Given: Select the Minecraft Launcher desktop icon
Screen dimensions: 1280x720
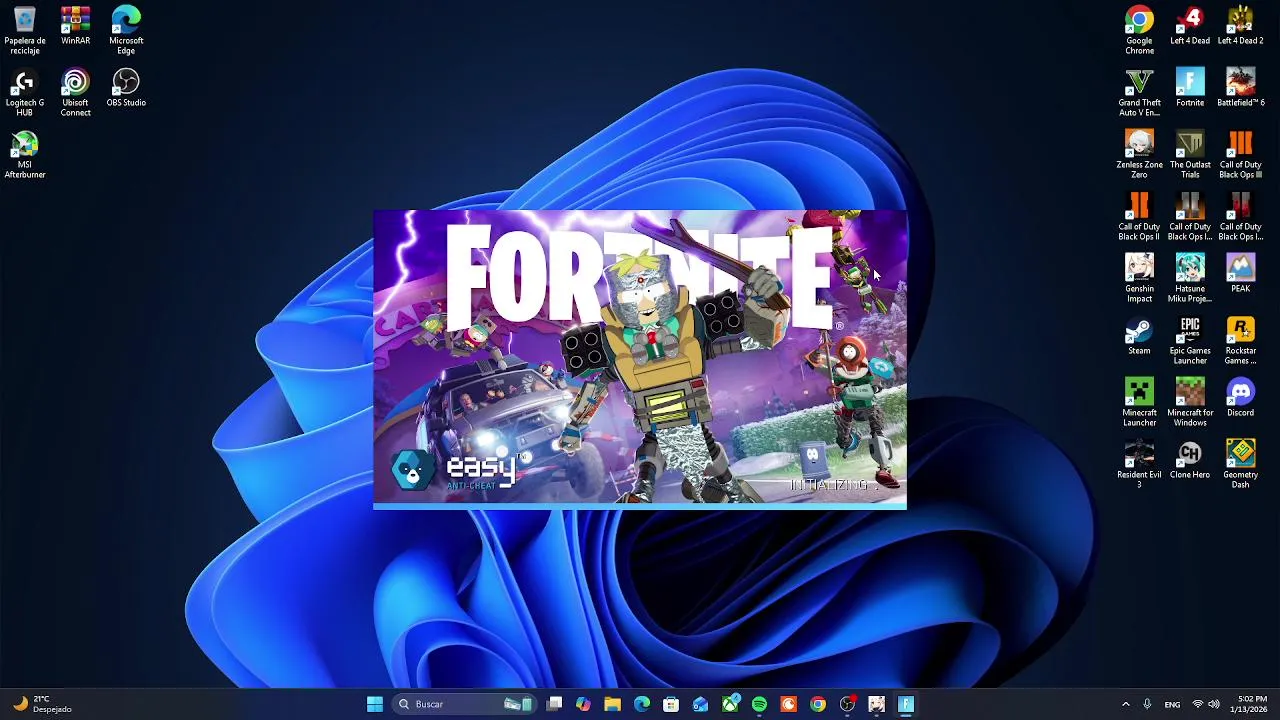Looking at the screenshot, I should tap(1139, 402).
